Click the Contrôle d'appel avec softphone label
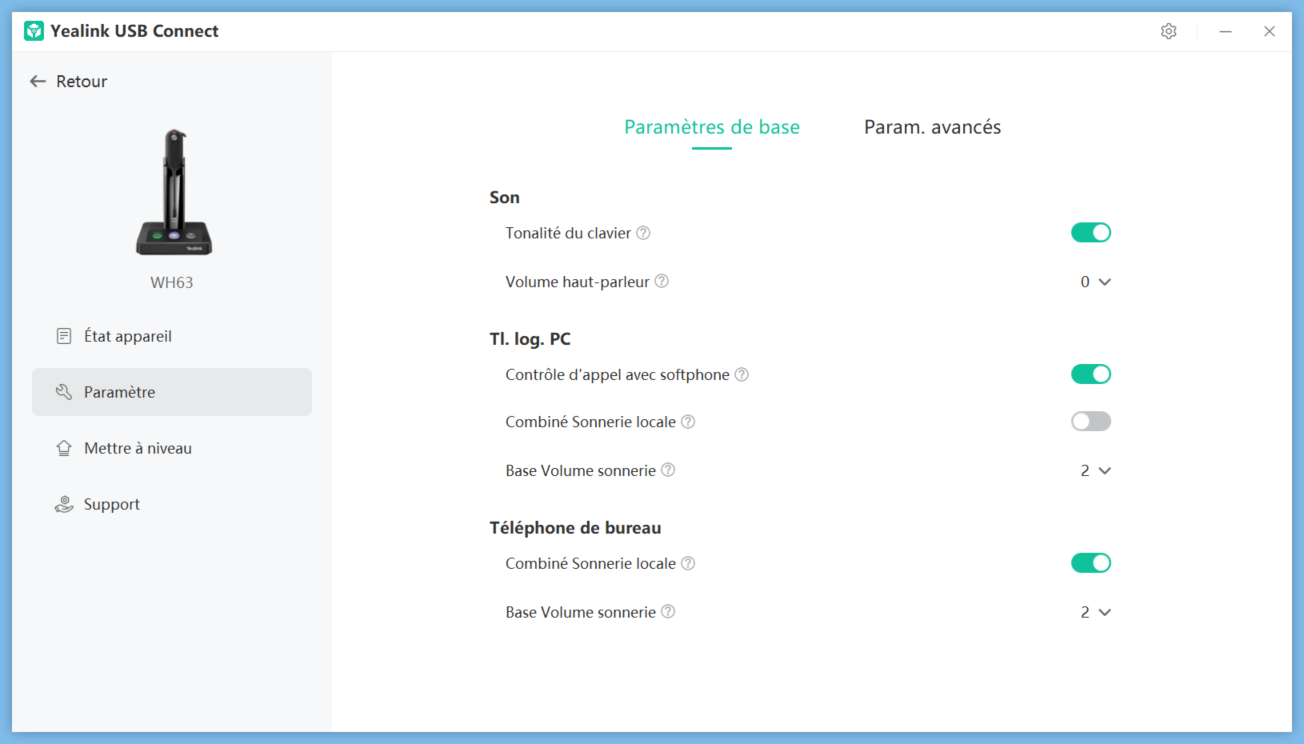The height and width of the screenshot is (744, 1304). tap(617, 375)
